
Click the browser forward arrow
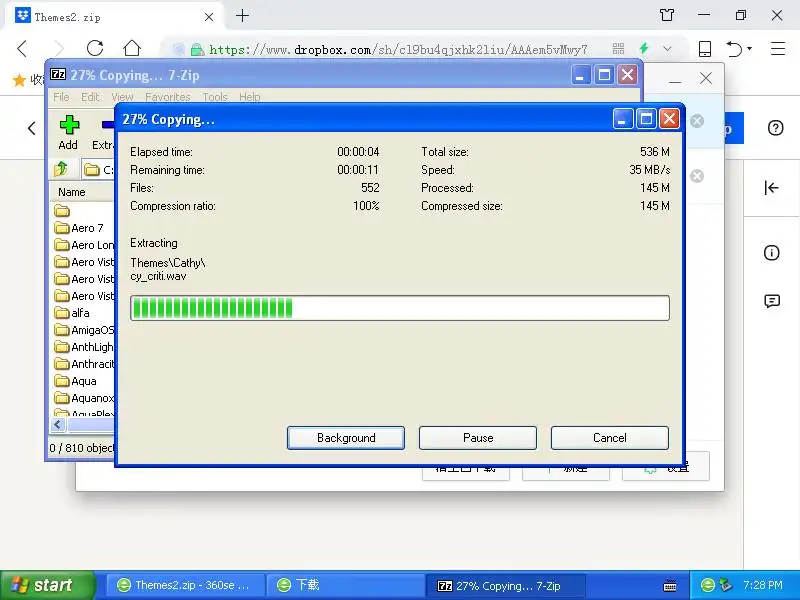click(x=59, y=48)
